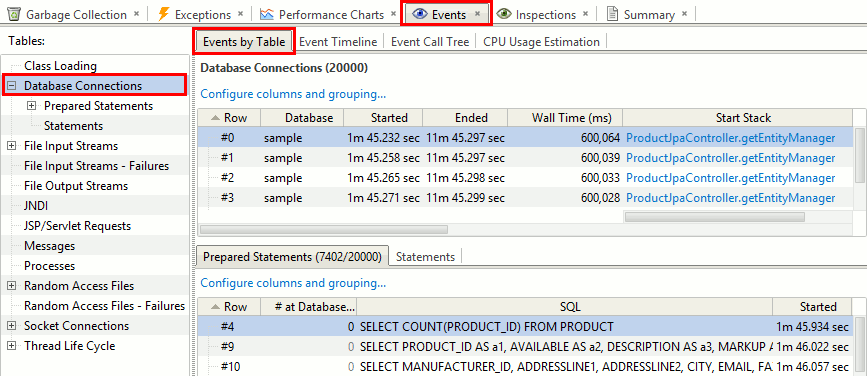The image size is (867, 376).
Task: Click the Inspections tab eye icon
Action: [503, 14]
